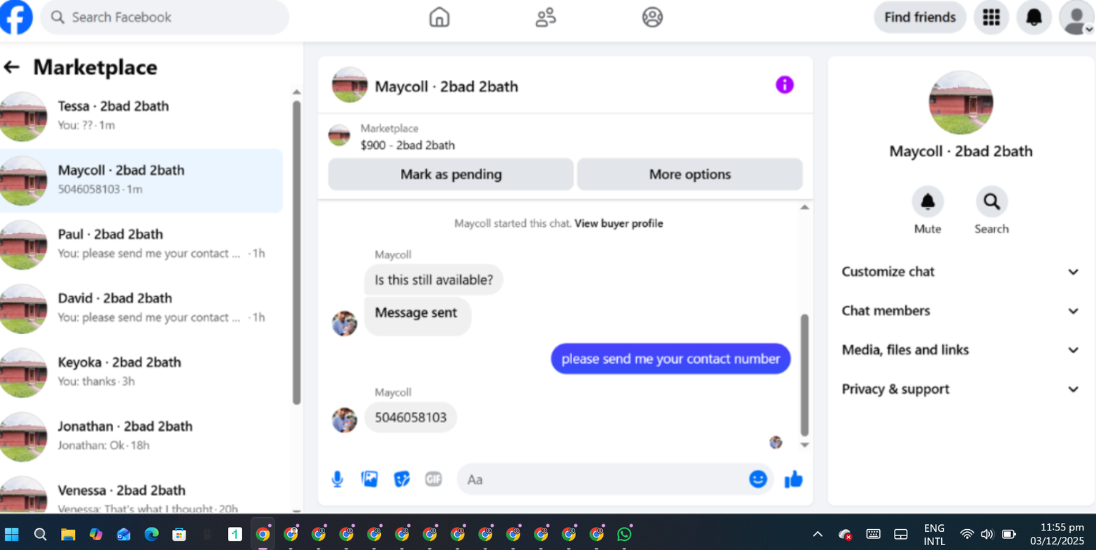Click the purple conversation info icon

[784, 85]
